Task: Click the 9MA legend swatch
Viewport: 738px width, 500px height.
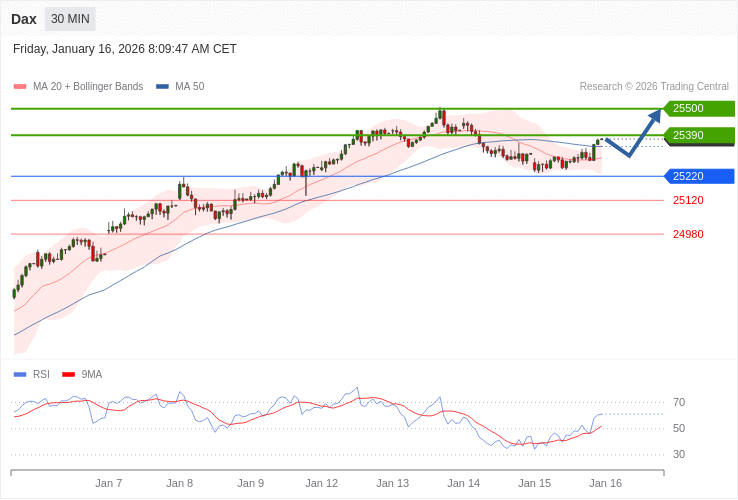Action: (x=69, y=375)
